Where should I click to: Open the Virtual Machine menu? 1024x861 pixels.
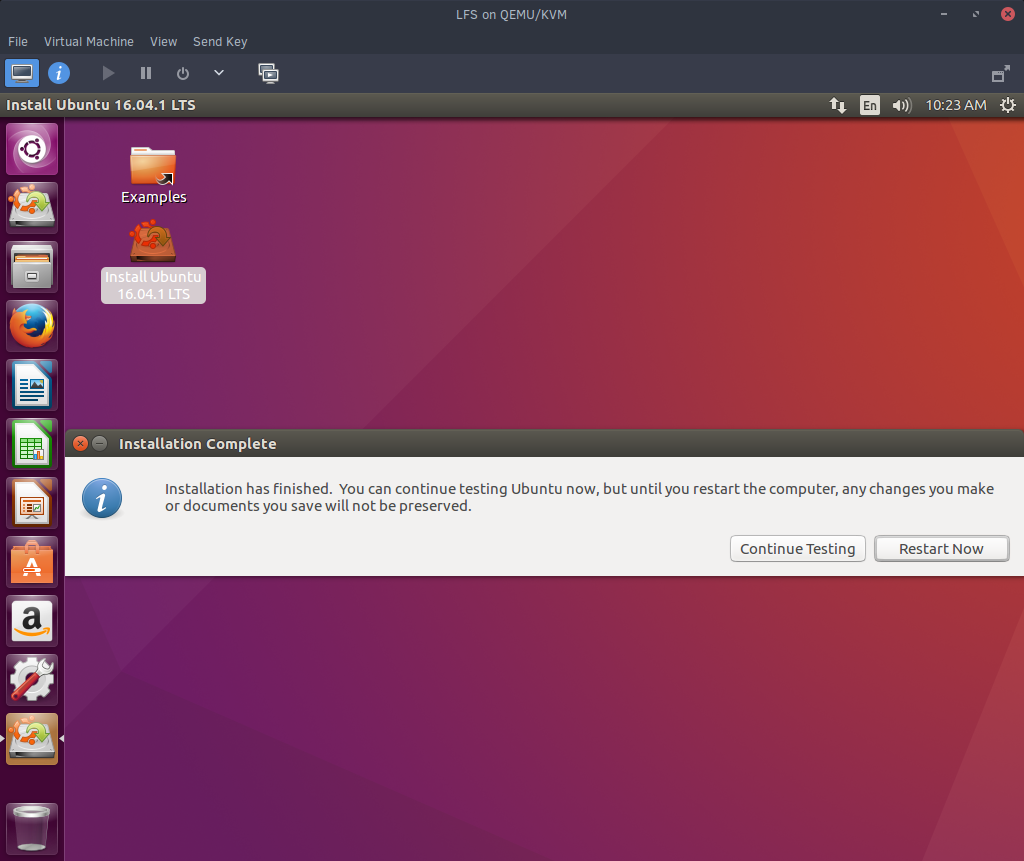pos(88,42)
